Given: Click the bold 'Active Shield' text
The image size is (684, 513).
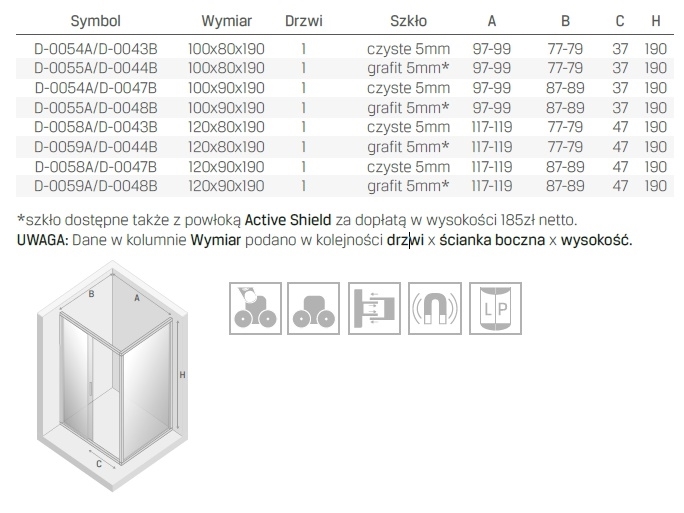Looking at the screenshot, I should tap(288, 220).
